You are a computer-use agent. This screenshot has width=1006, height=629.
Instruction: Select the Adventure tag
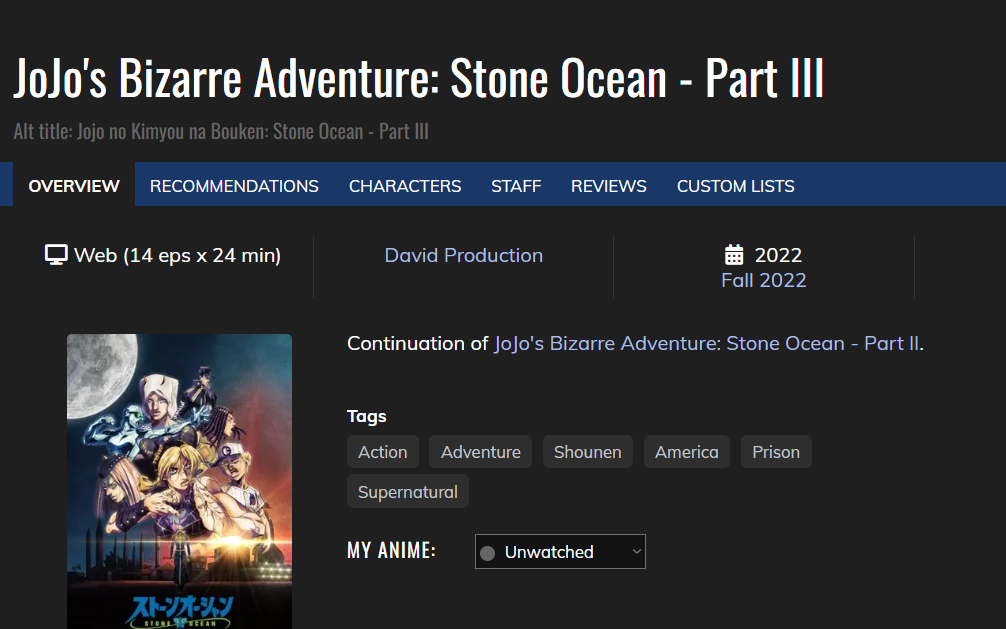[481, 452]
